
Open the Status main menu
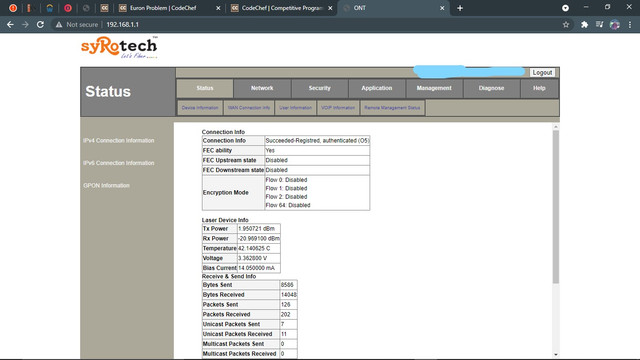(205, 88)
